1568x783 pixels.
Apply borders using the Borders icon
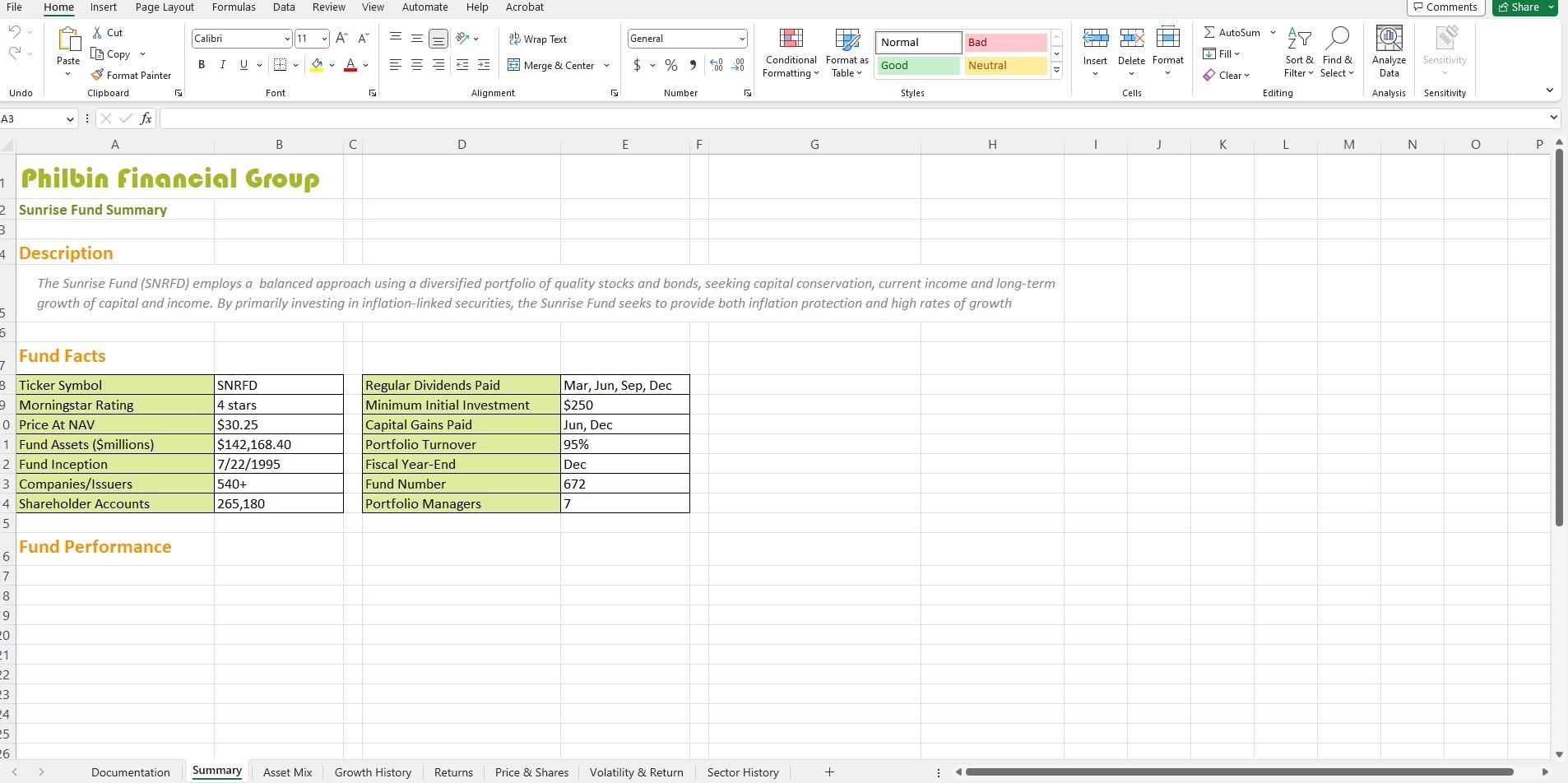point(280,65)
